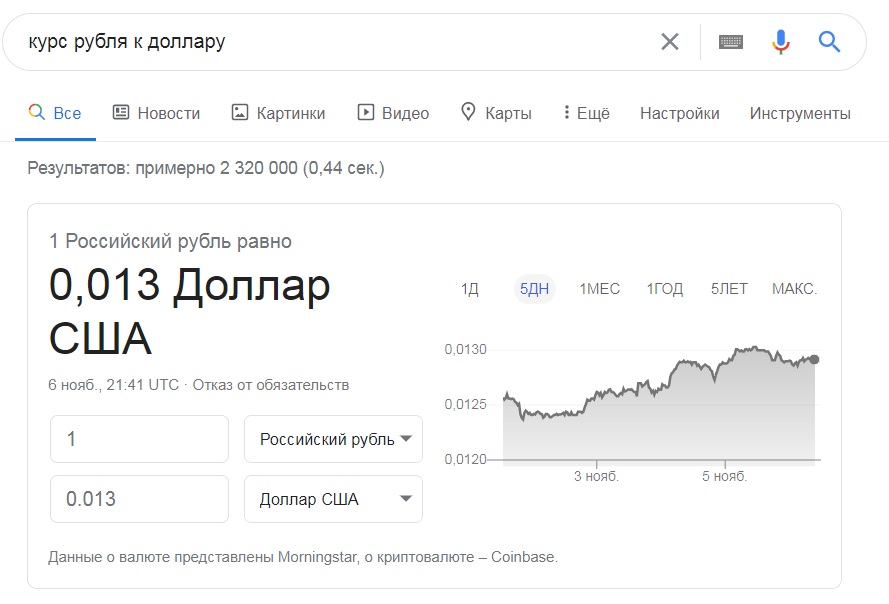Click the ruble amount input field
This screenshot has height=604, width=889.
coord(140,440)
